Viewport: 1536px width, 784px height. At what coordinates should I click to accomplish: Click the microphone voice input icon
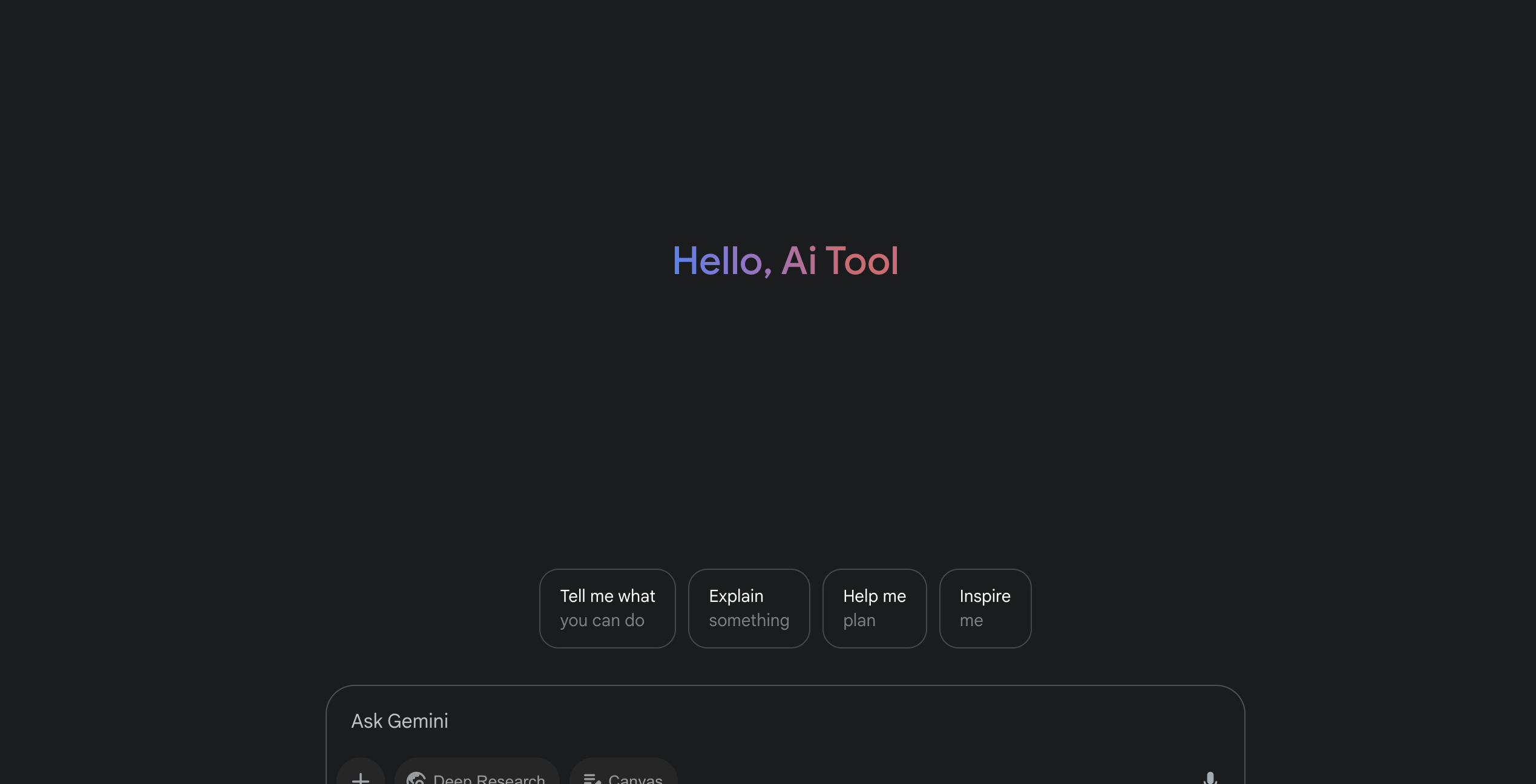[1210, 777]
